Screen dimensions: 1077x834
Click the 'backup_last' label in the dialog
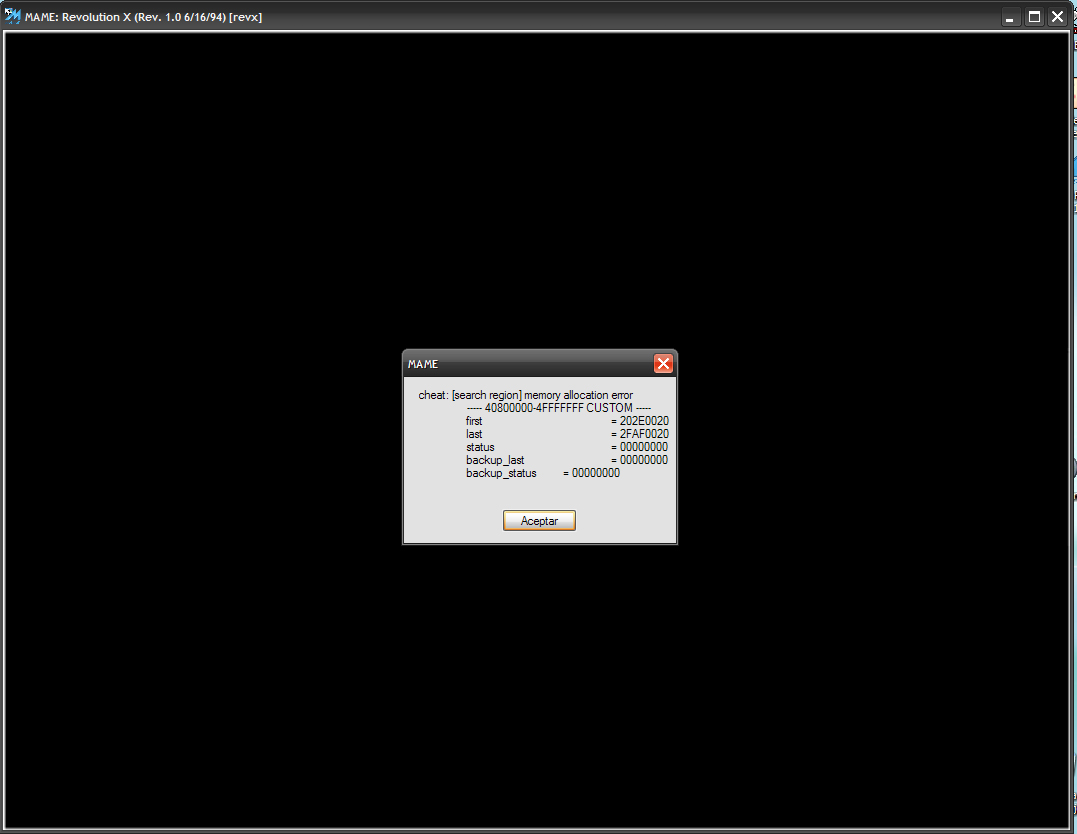point(495,460)
